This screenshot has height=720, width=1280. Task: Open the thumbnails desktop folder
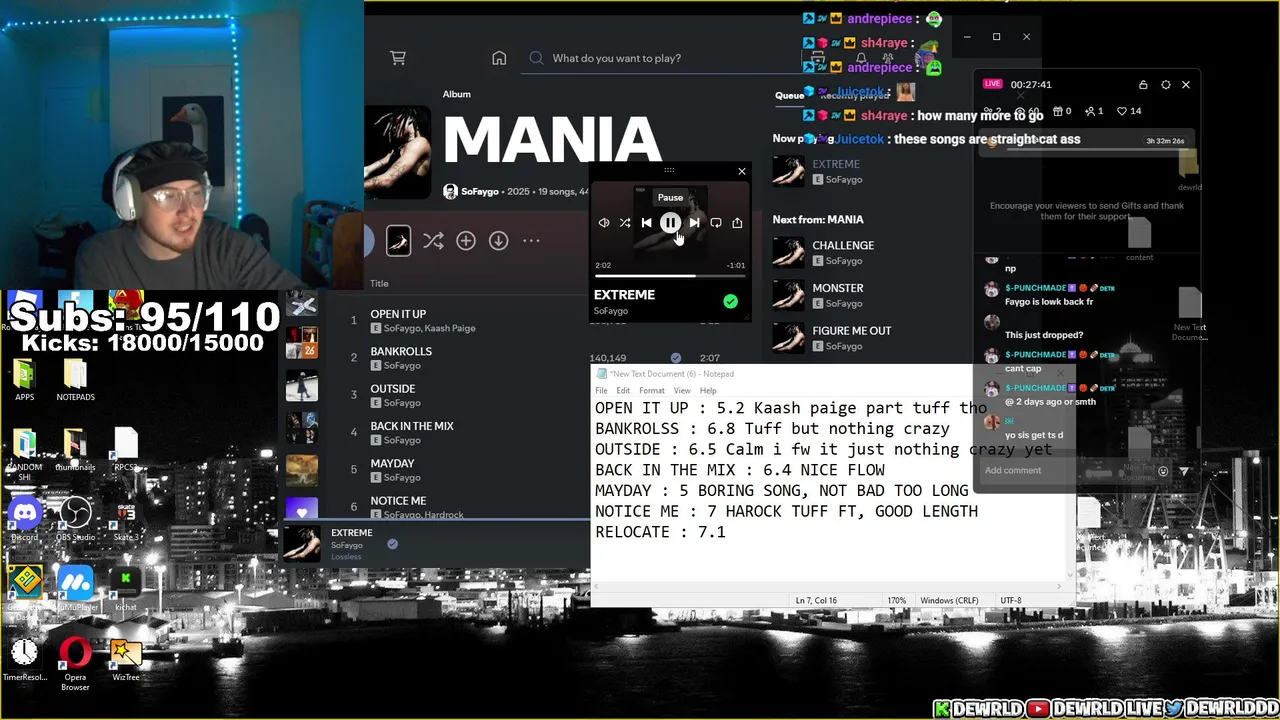point(75,450)
